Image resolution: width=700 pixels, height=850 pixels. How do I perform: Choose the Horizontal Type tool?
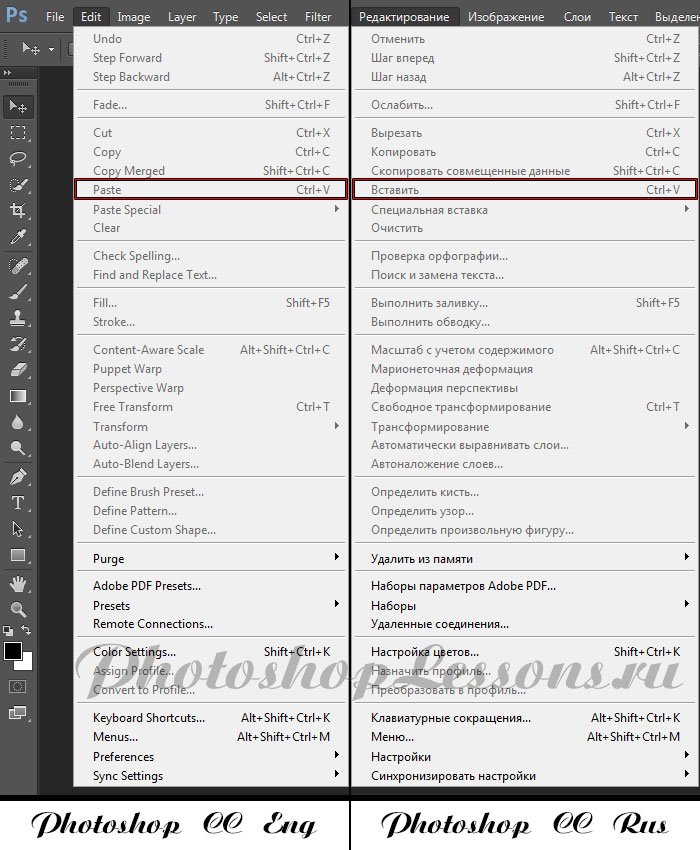coord(18,503)
